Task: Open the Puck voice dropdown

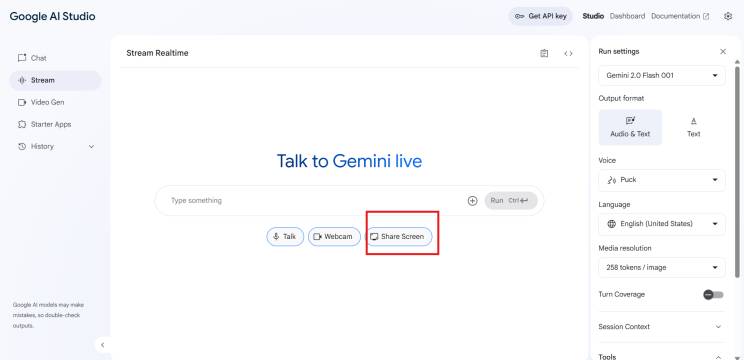Action: (x=662, y=180)
